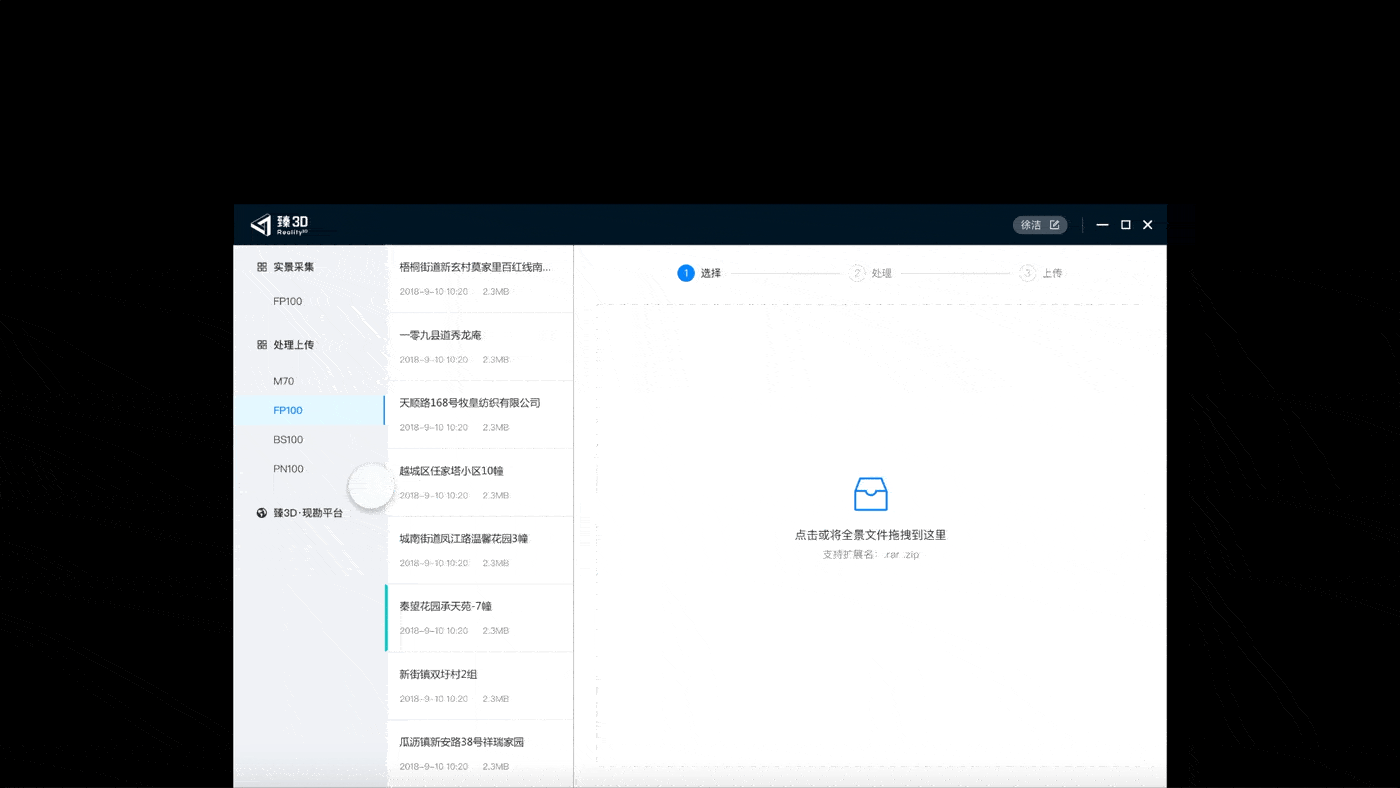
Task: Click the 点击或将全景文件拖拽到这里 upload text
Action: (870, 535)
